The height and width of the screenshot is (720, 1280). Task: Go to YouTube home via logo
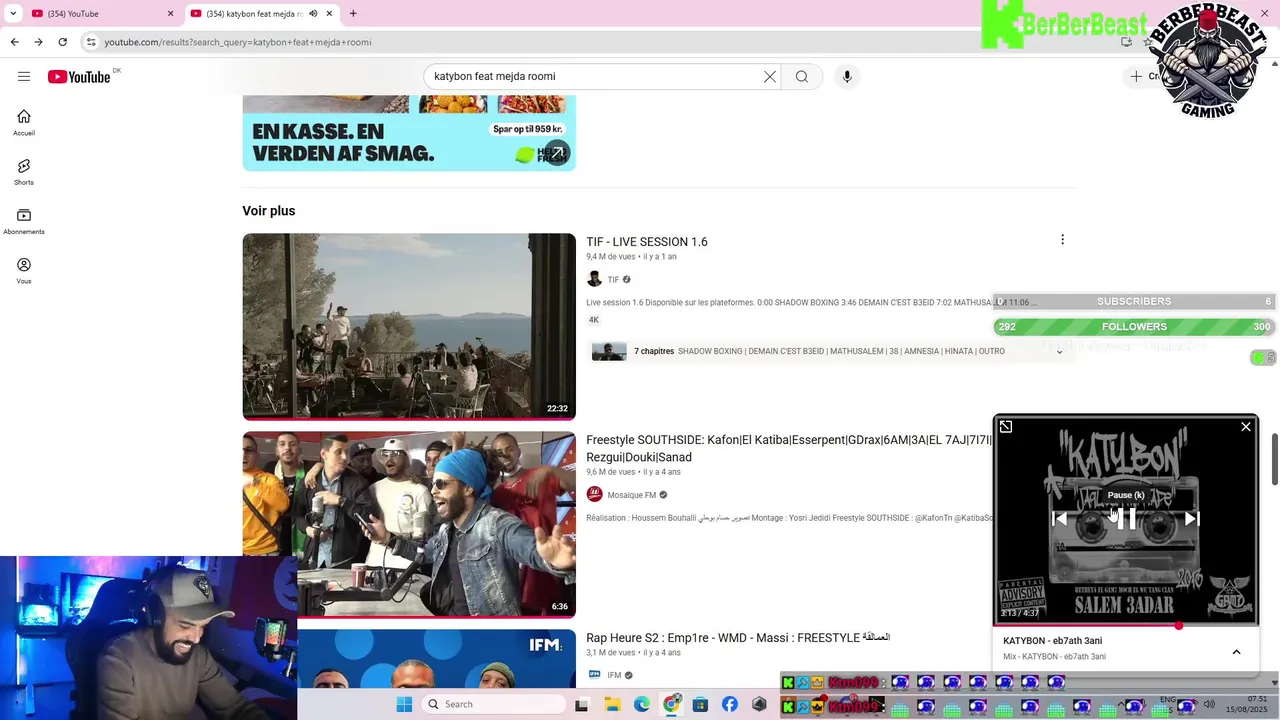tap(79, 77)
